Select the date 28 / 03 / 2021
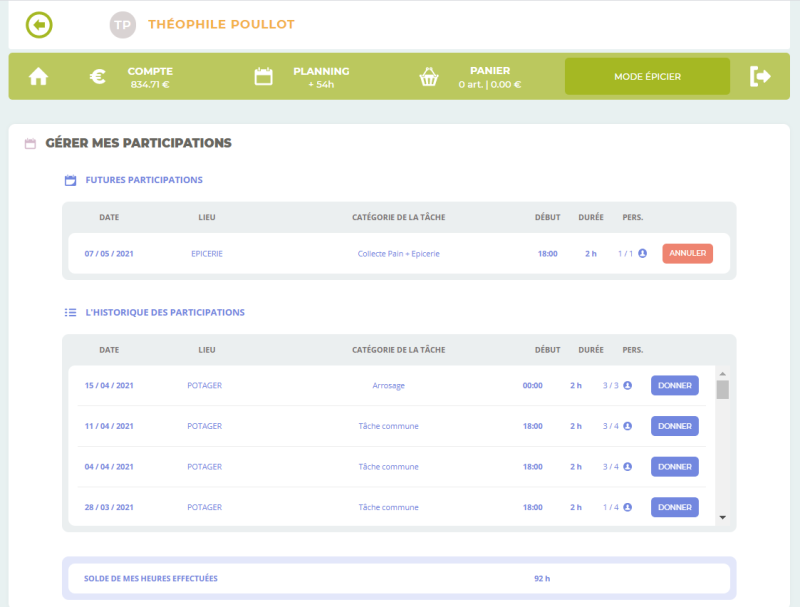 [x=109, y=507]
